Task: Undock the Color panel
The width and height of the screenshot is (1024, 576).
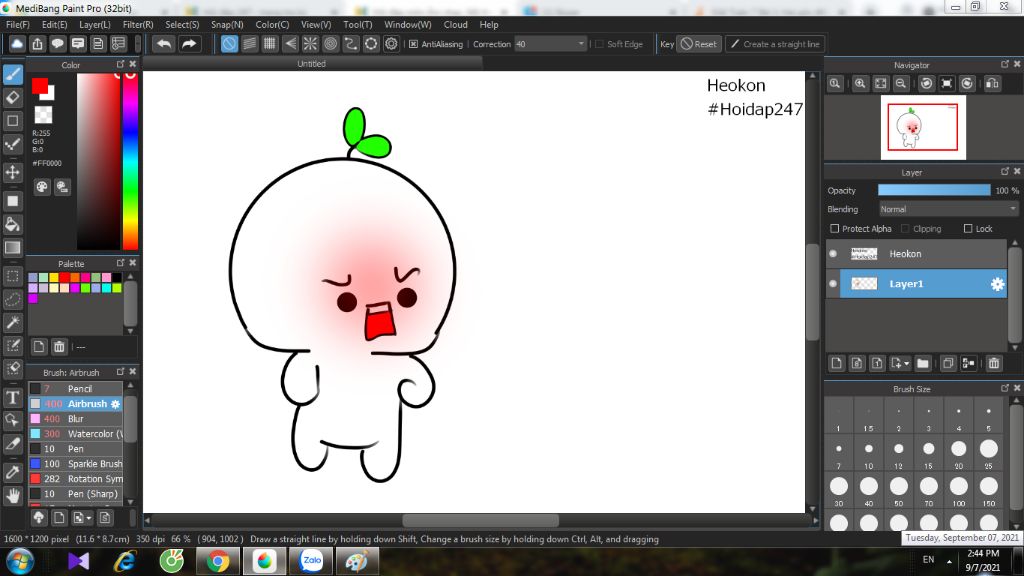Action: pyautogui.click(x=120, y=64)
